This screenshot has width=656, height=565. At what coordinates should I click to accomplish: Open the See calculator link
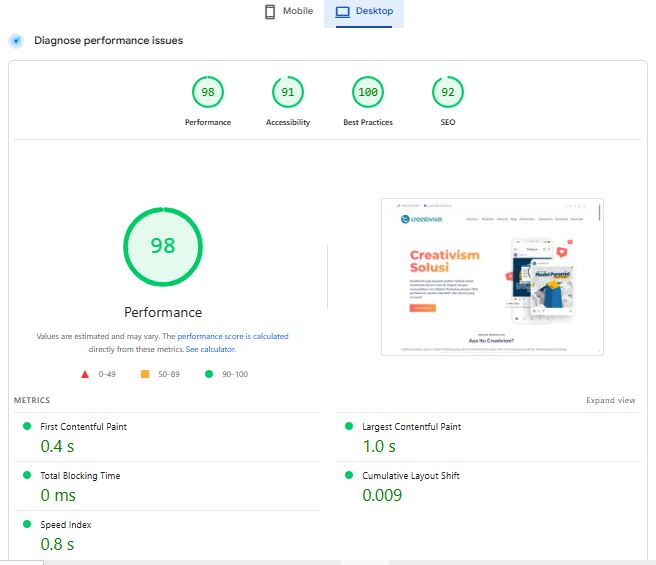(x=210, y=349)
